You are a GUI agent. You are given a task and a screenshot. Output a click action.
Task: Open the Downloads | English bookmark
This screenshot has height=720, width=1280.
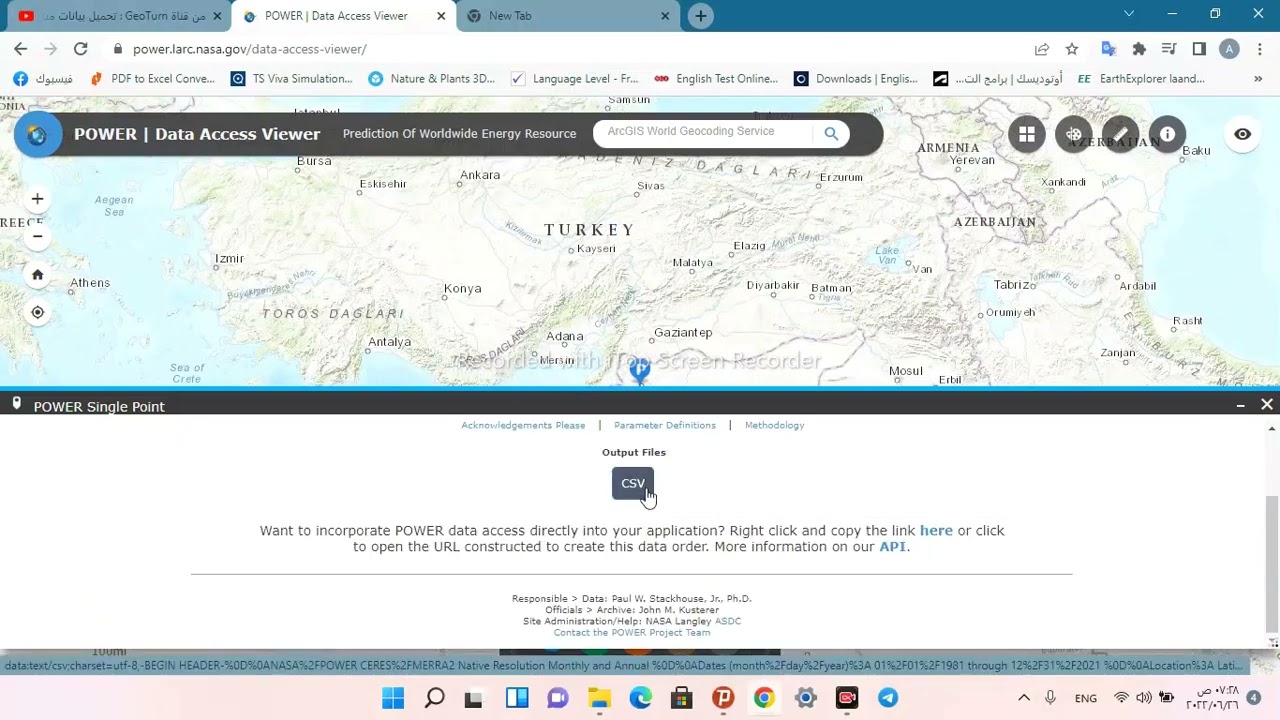(x=856, y=79)
